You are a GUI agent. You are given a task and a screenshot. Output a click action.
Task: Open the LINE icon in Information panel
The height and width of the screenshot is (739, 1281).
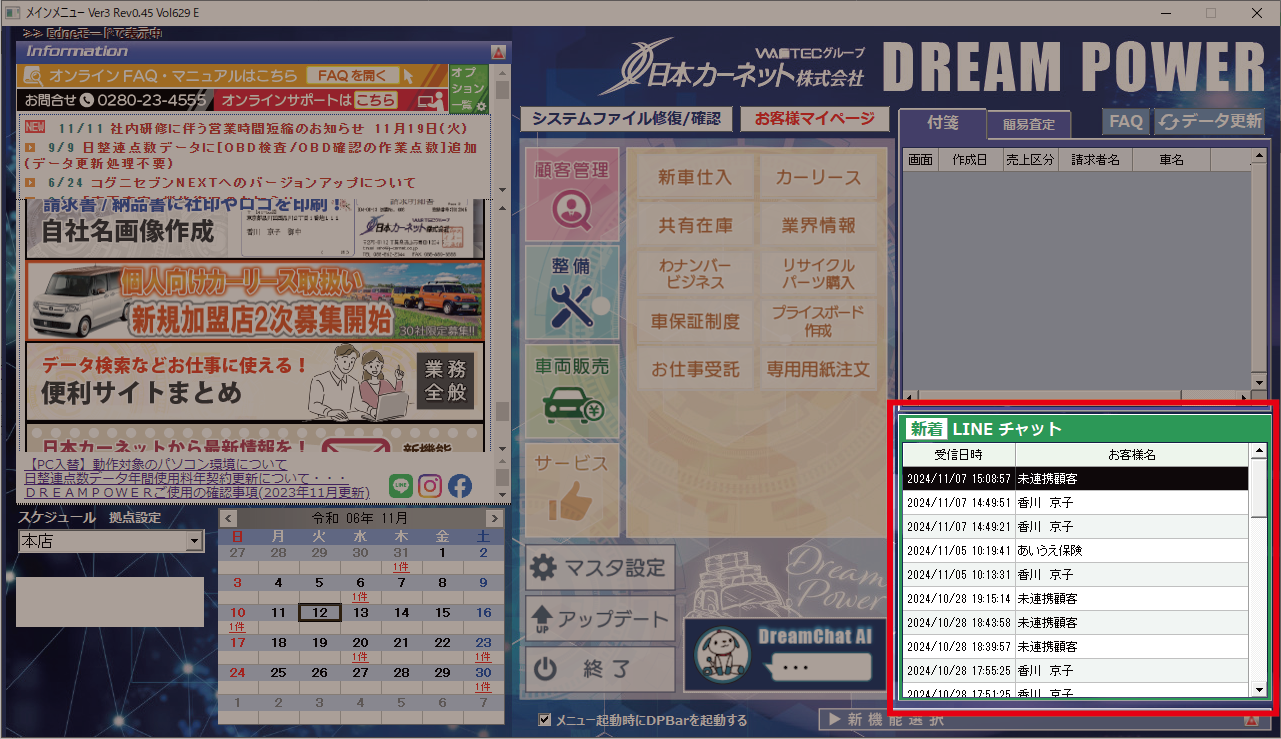401,485
